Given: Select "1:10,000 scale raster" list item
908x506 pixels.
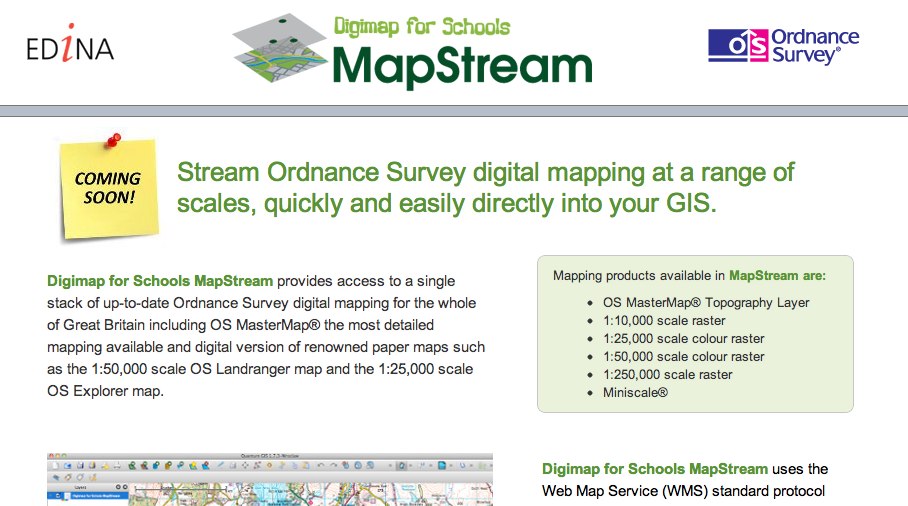Looking at the screenshot, I should [x=664, y=320].
